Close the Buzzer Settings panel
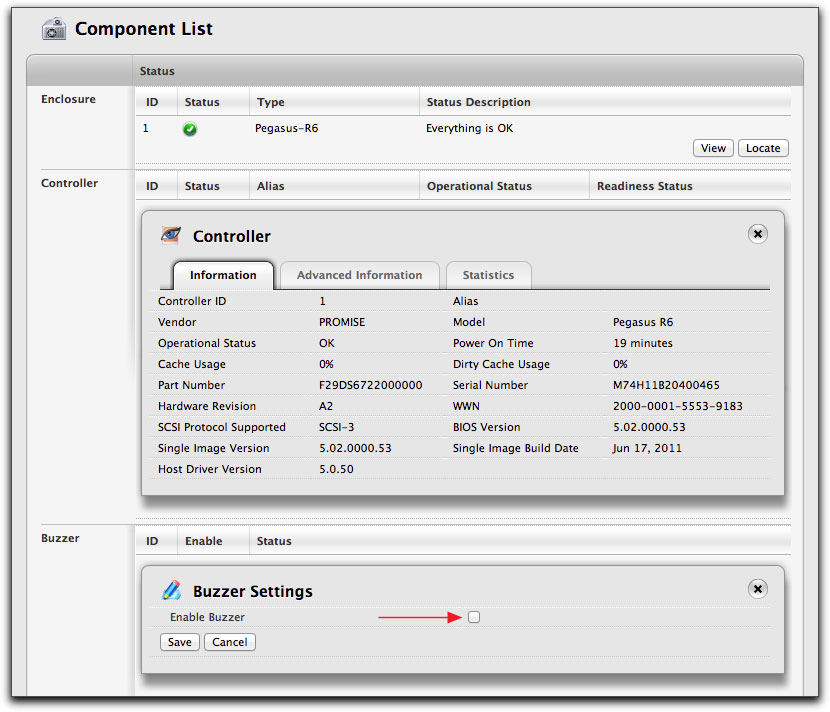 [x=758, y=589]
